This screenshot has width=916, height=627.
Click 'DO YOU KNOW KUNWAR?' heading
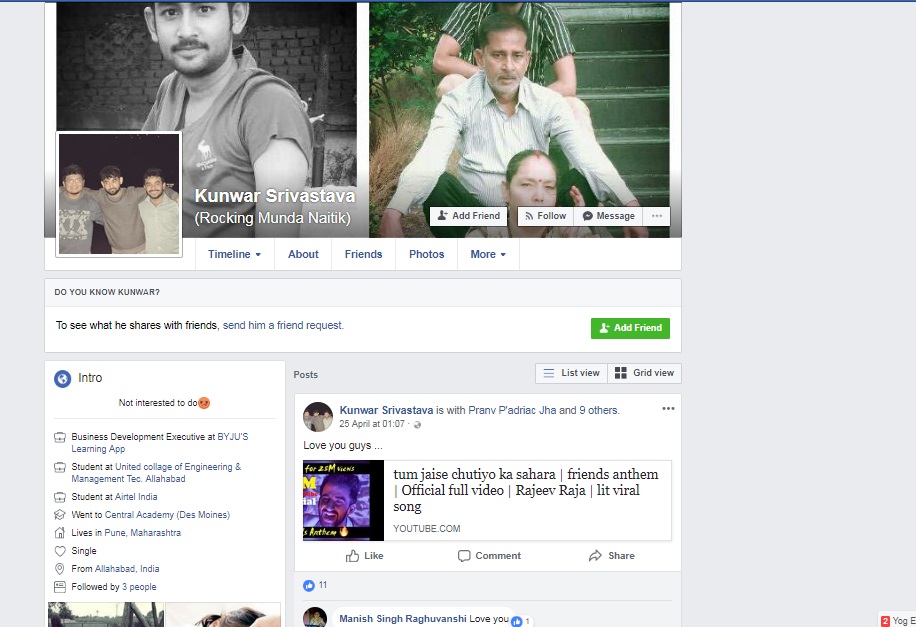[x=107, y=292]
